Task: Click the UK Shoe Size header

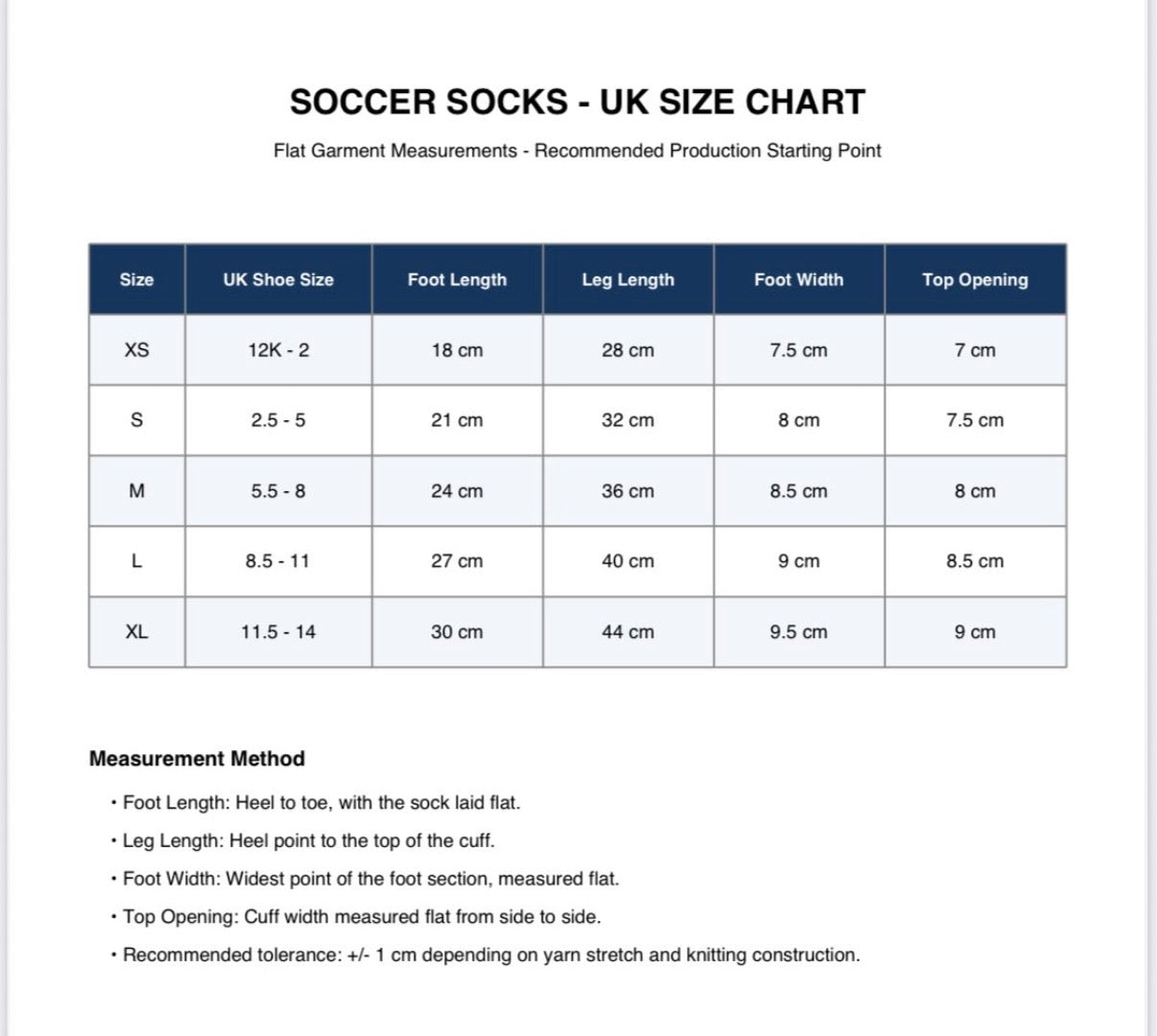Action: (278, 279)
